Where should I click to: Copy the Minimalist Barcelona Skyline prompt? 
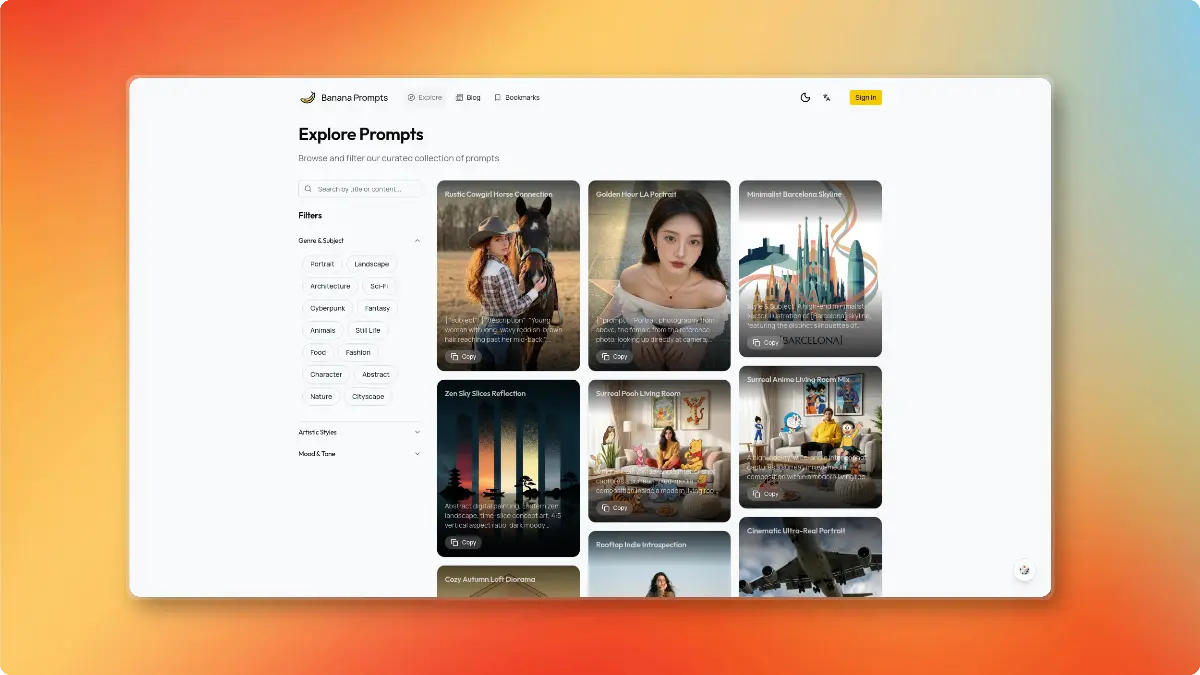point(765,343)
